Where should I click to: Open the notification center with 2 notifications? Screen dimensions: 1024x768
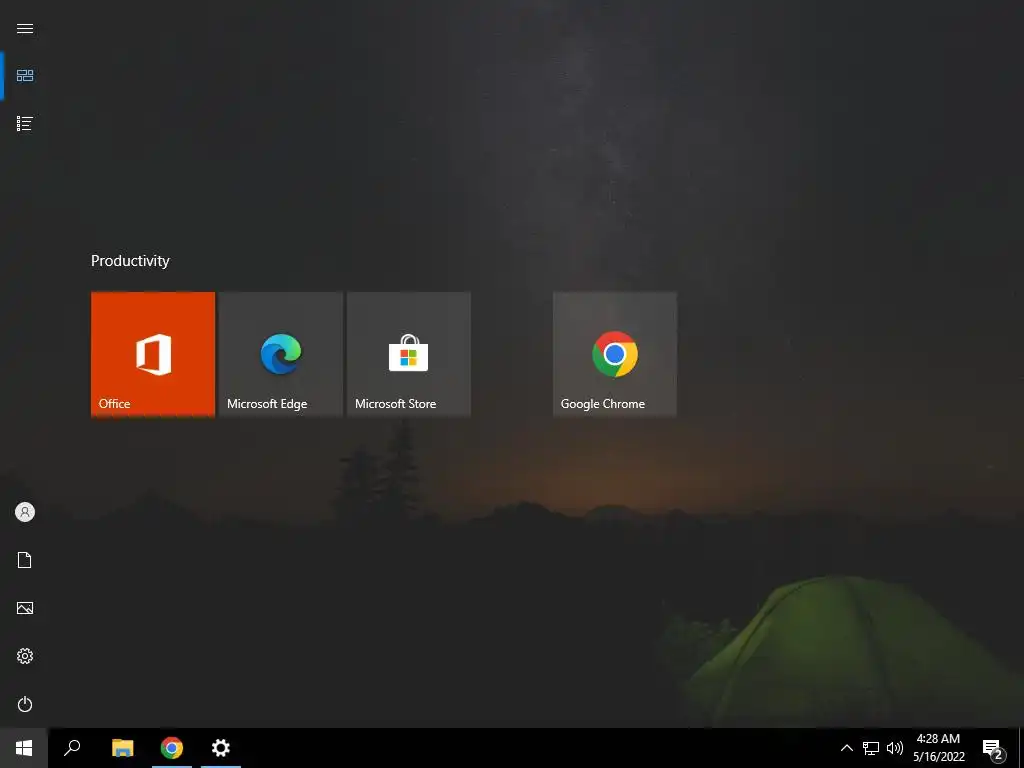993,749
